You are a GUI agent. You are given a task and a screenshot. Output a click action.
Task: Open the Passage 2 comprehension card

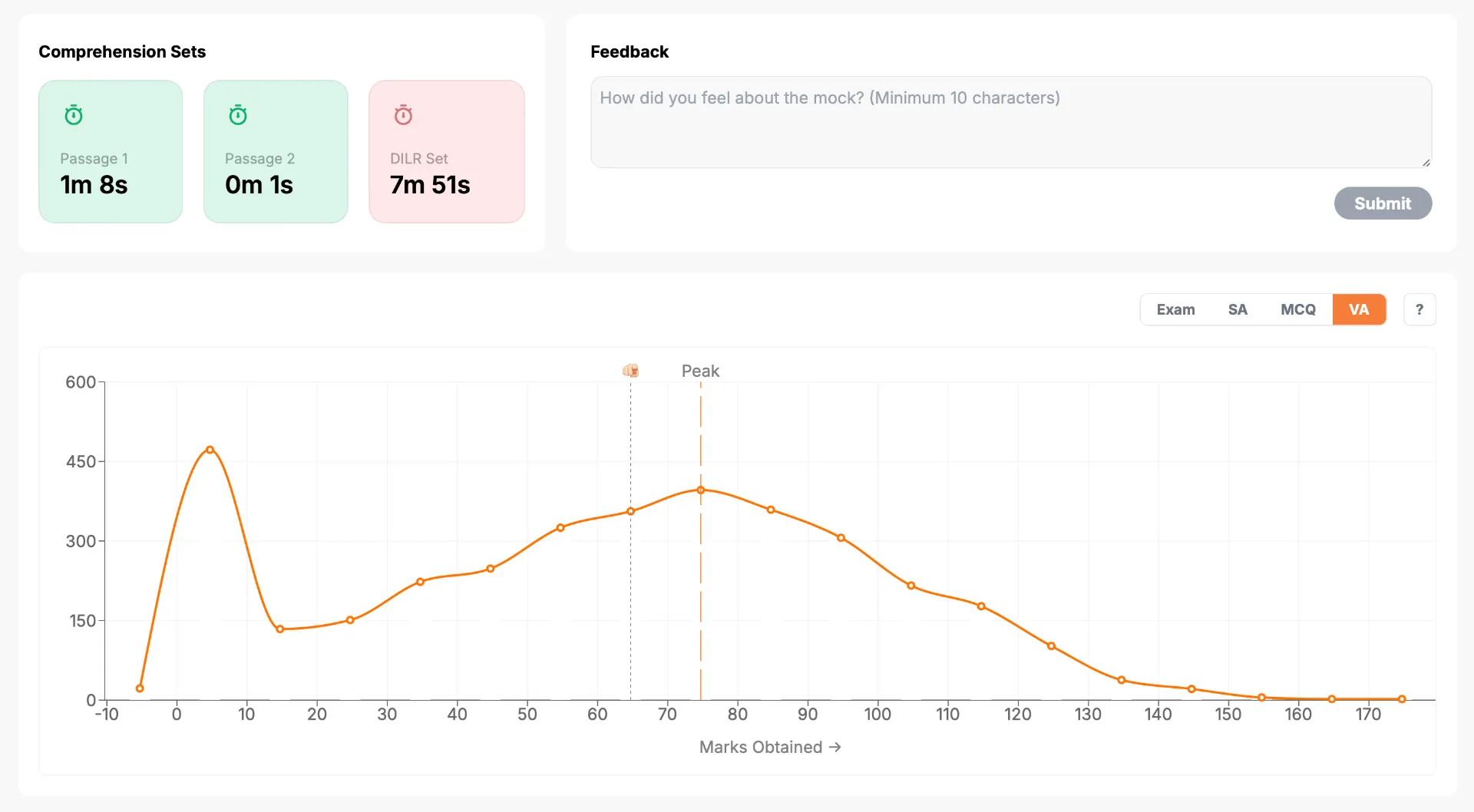tap(276, 152)
